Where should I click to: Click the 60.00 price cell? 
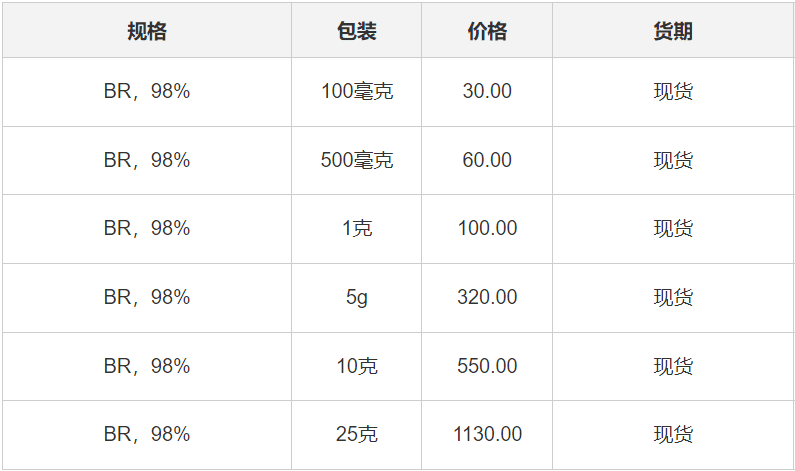click(487, 160)
